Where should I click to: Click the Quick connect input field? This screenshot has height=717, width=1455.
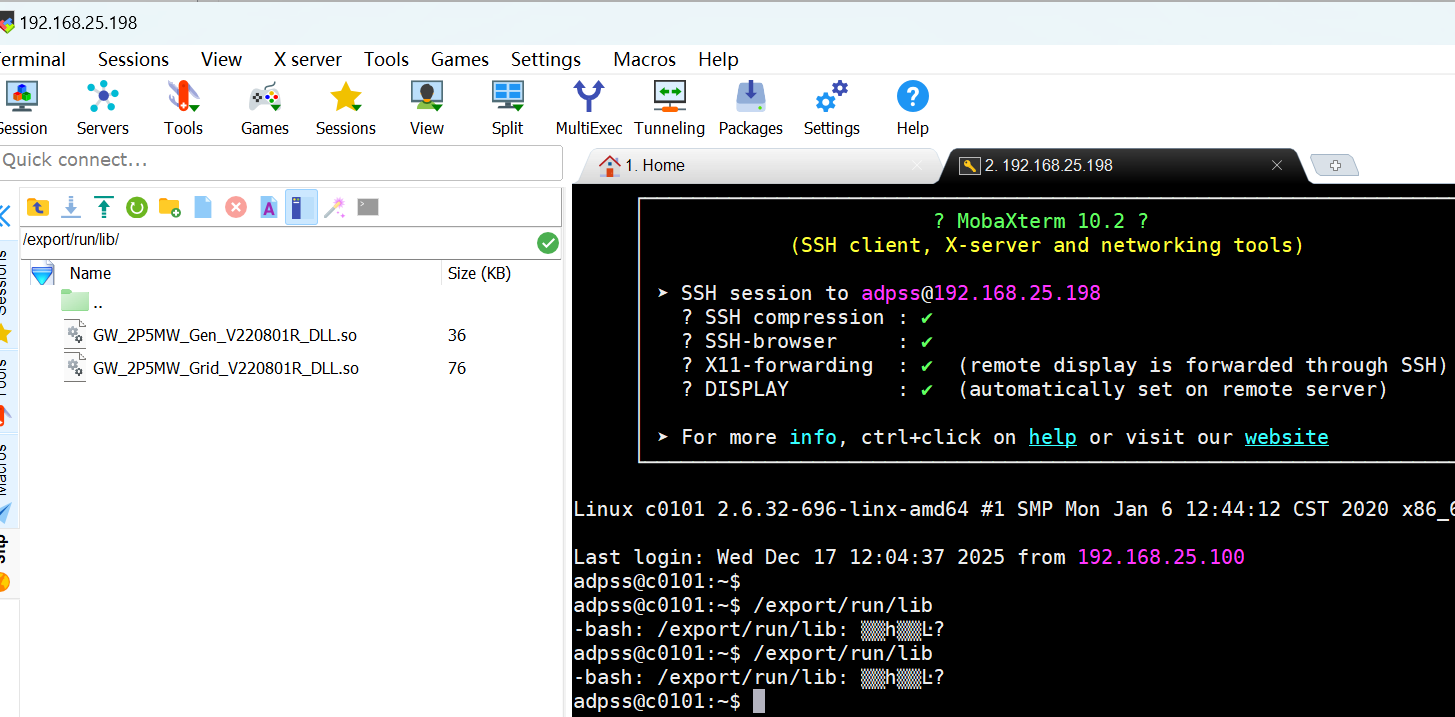pyautogui.click(x=280, y=160)
